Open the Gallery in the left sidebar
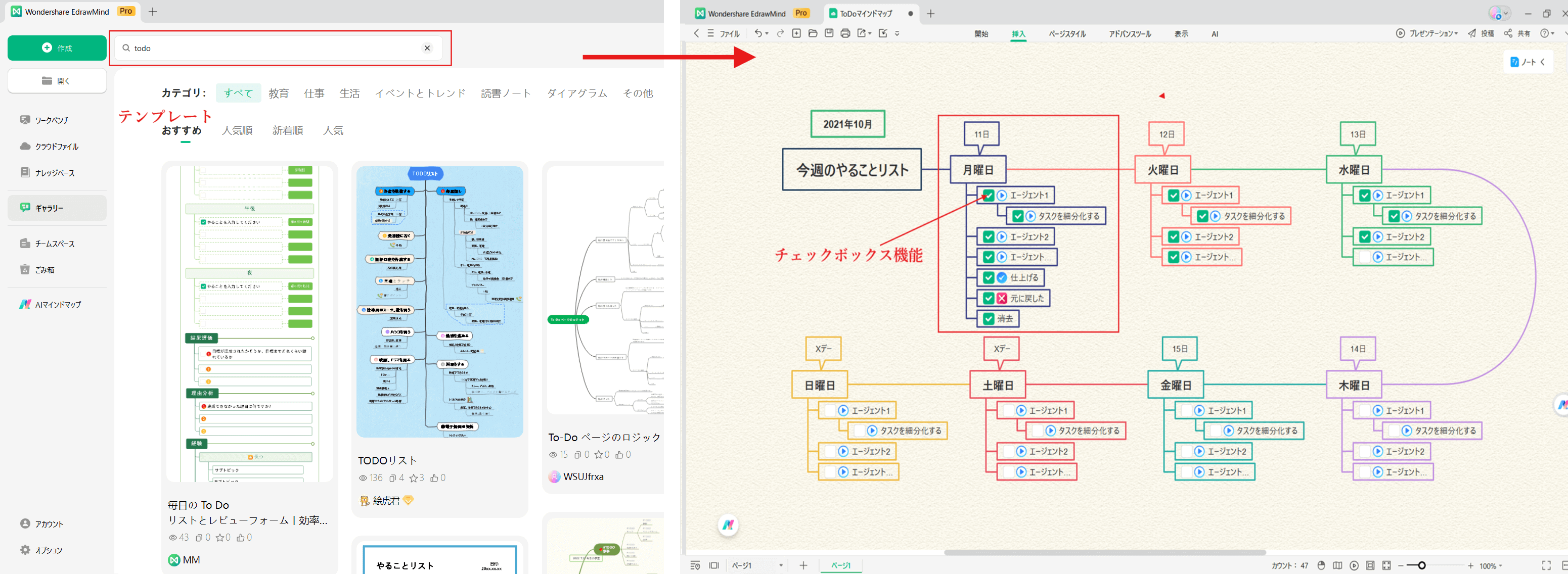The height and width of the screenshot is (574, 1568). tap(49, 207)
